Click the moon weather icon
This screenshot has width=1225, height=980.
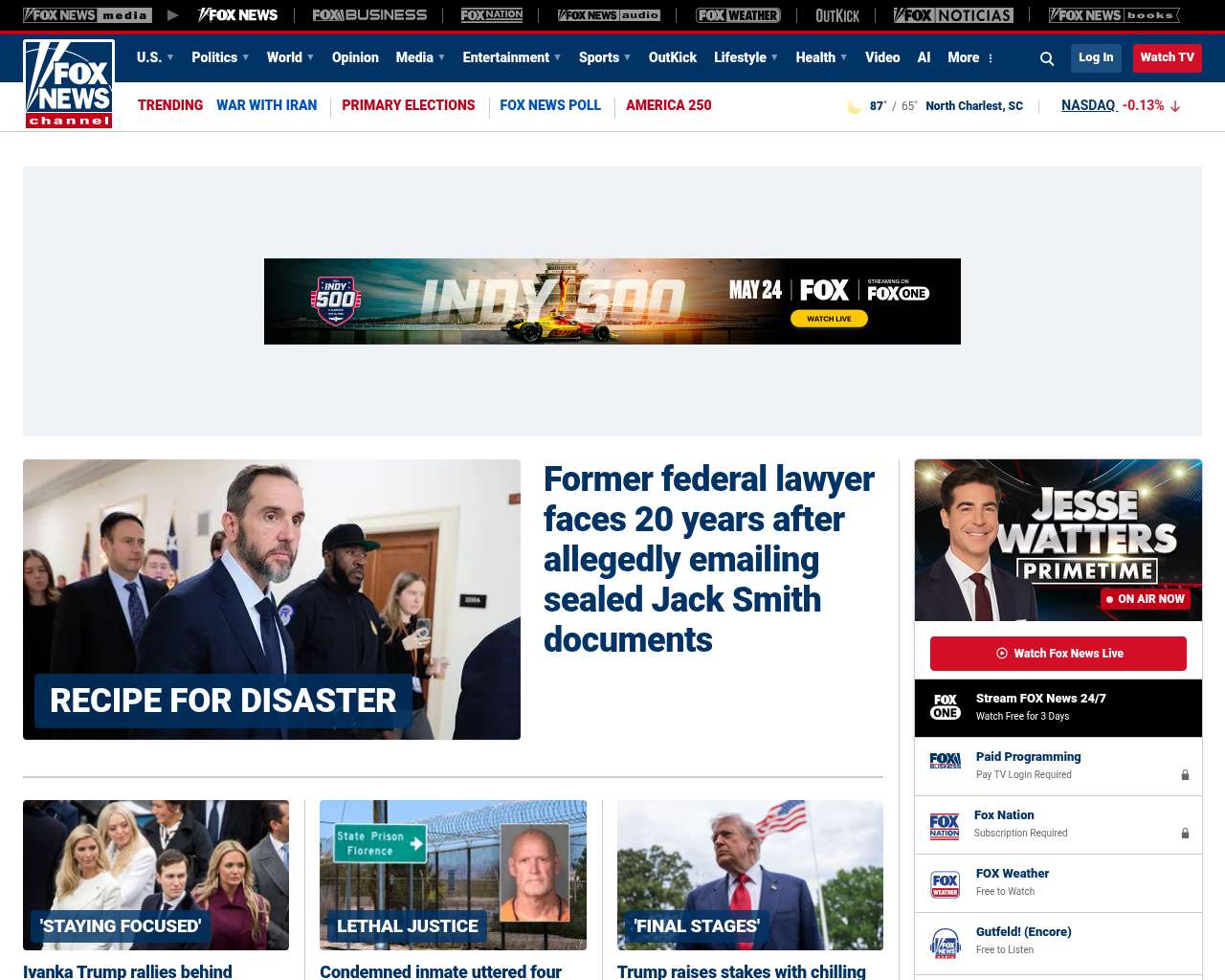tap(854, 106)
